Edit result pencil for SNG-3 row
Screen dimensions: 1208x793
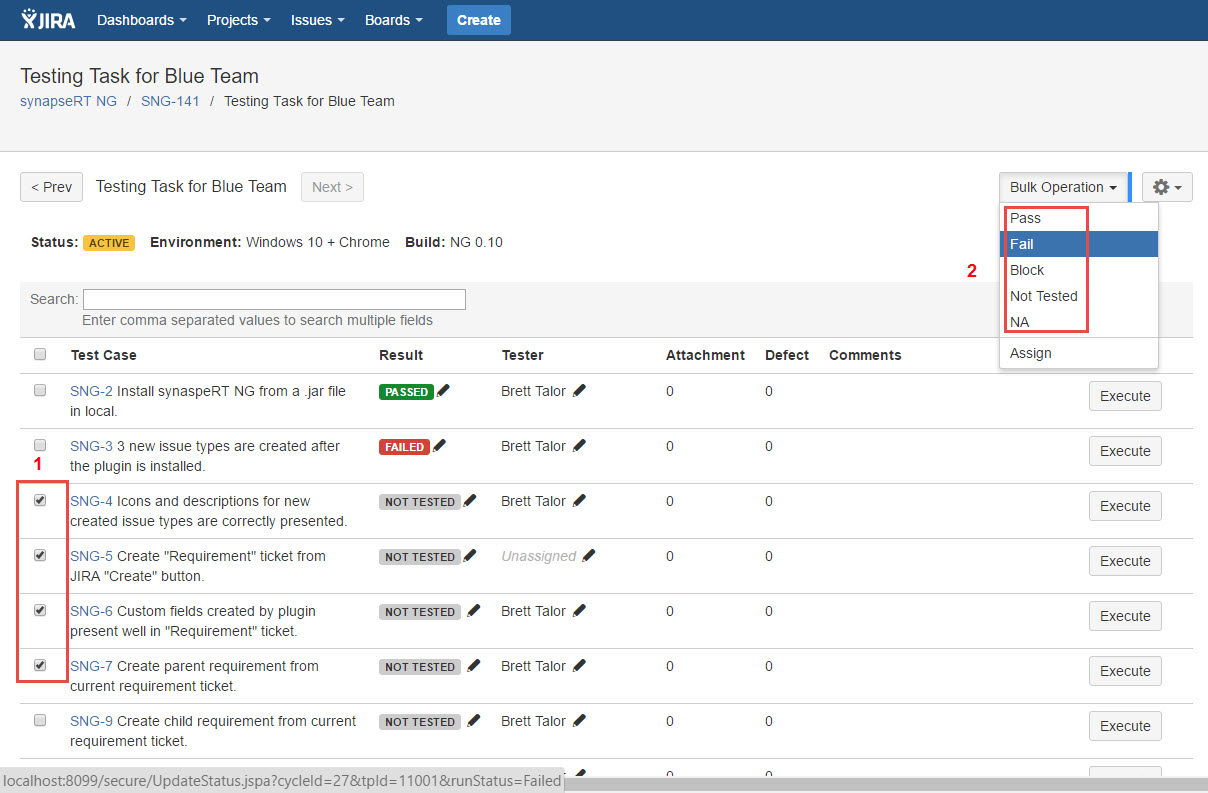(x=439, y=446)
